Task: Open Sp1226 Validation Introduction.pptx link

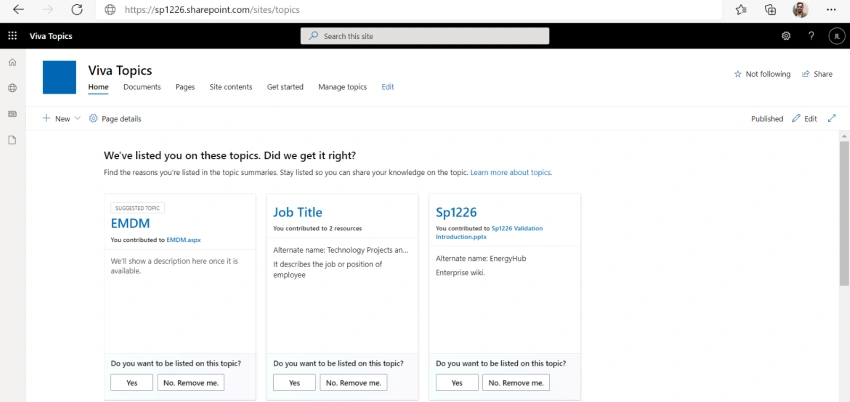Action: (x=489, y=232)
